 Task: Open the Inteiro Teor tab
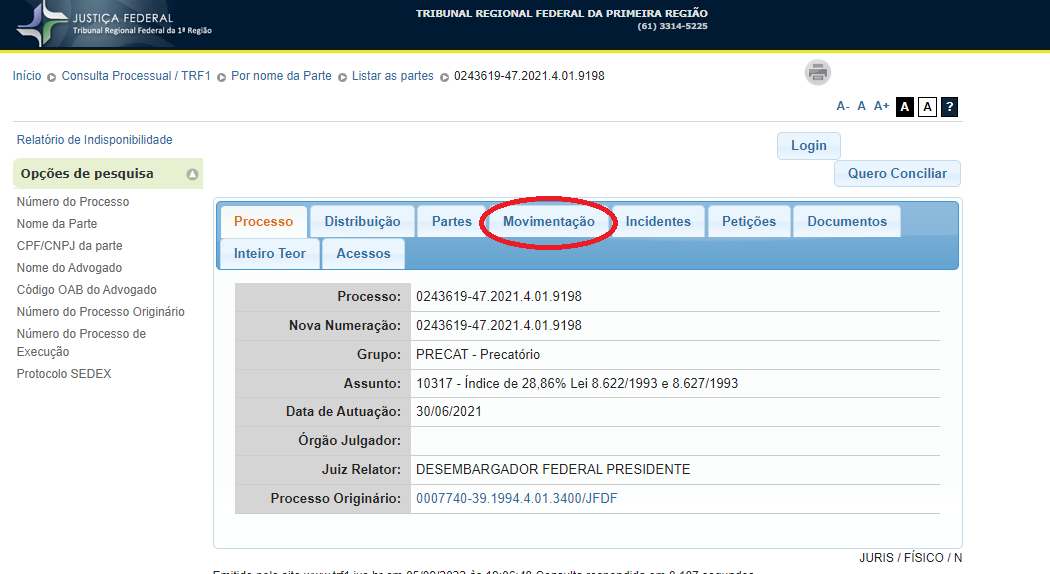(269, 254)
